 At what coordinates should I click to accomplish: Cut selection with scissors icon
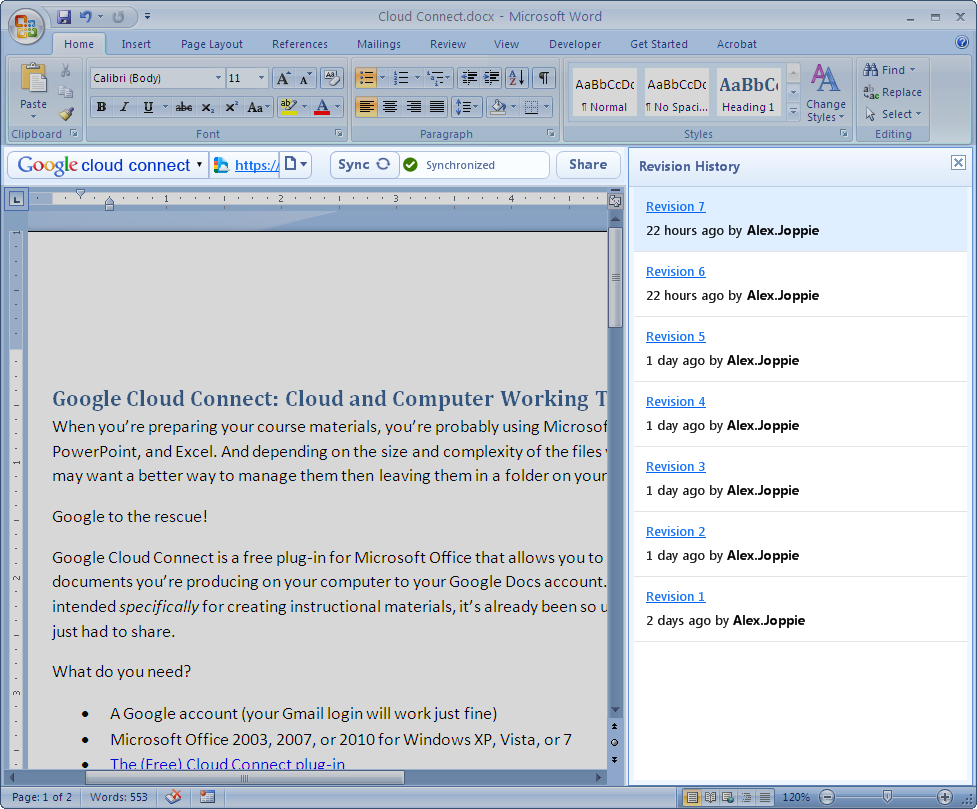[x=65, y=69]
